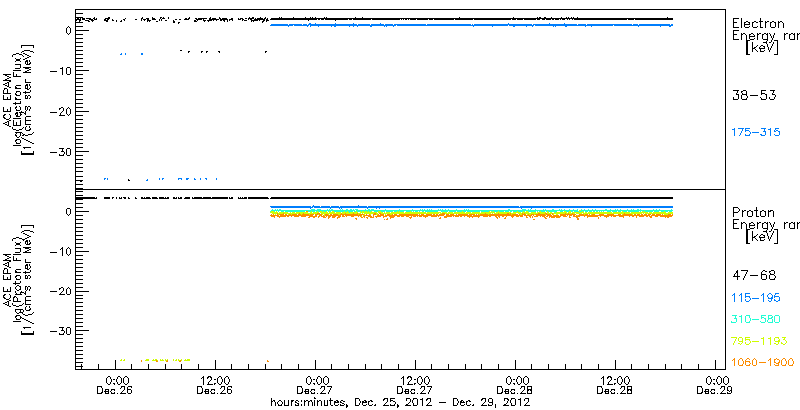
Task: Click the yellow 795-1193 proton legend label
Action: (x=759, y=341)
